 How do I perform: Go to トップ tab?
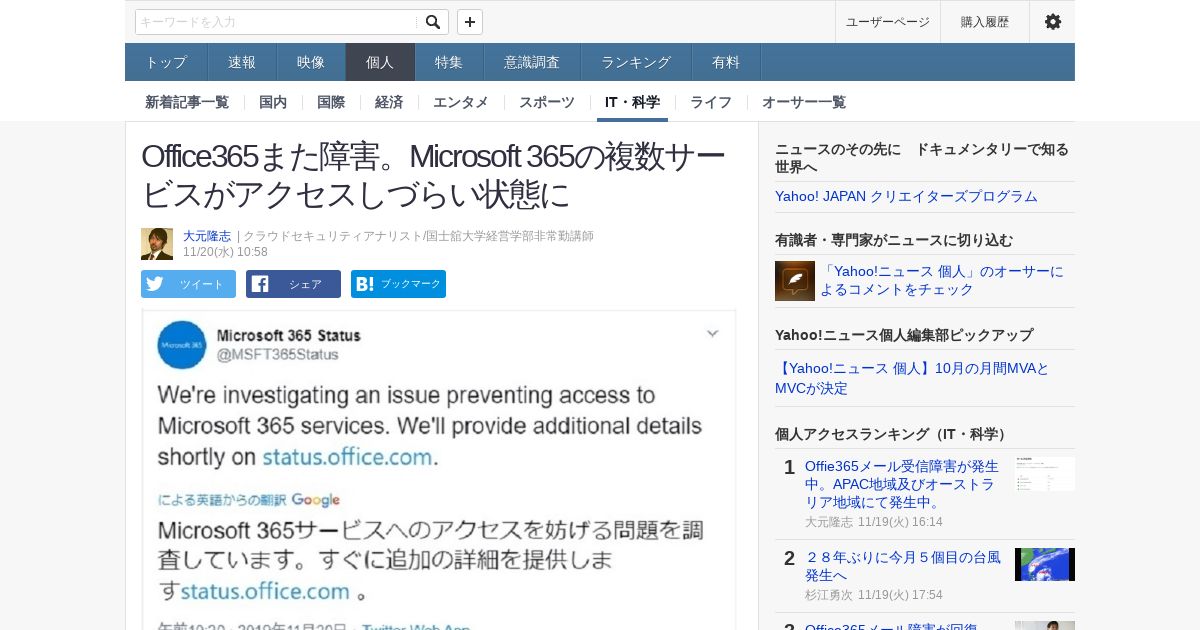(x=166, y=62)
